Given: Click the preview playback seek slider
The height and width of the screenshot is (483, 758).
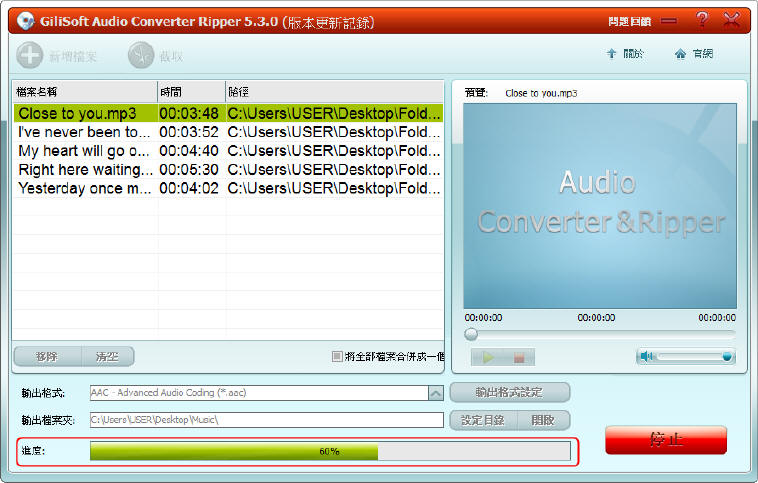Looking at the screenshot, I should [x=600, y=334].
